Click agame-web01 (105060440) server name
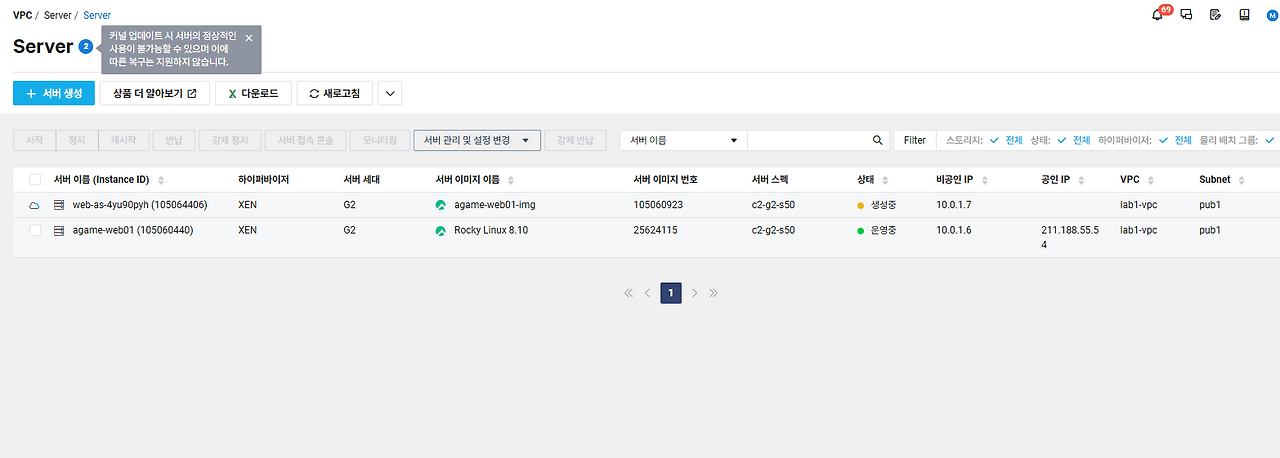Viewport: 1280px width, 458px height. 131,230
